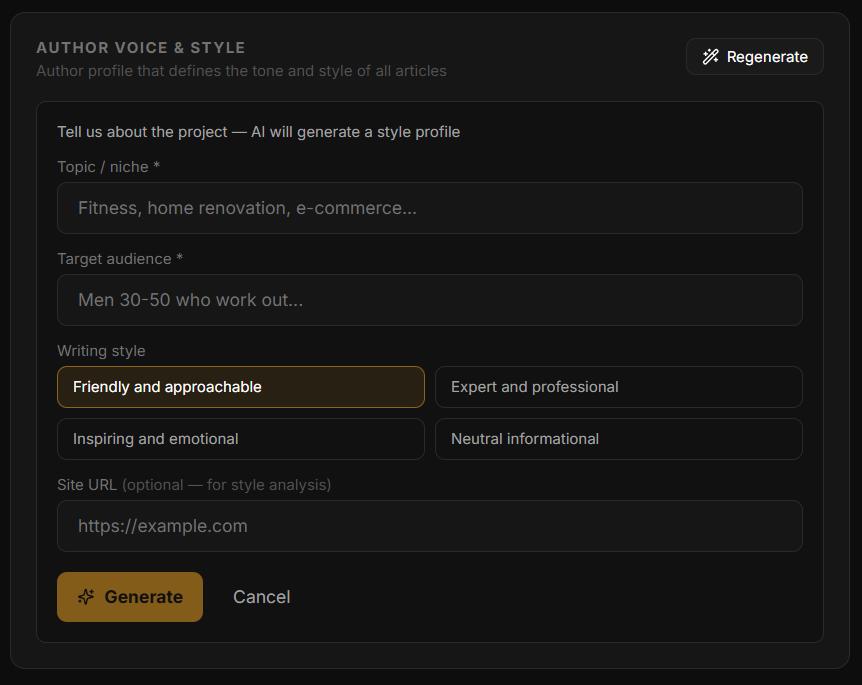Click Cancel to dismiss the form

(262, 597)
